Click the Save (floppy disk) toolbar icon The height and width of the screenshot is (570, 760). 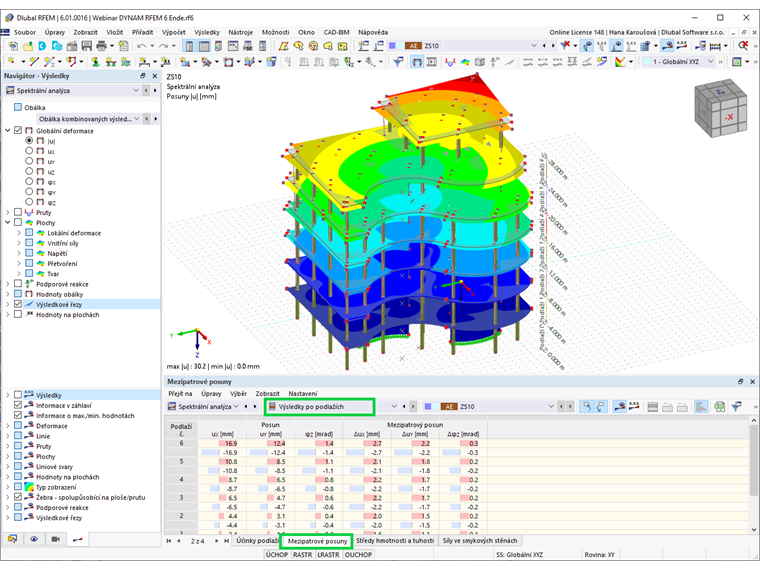(87, 46)
